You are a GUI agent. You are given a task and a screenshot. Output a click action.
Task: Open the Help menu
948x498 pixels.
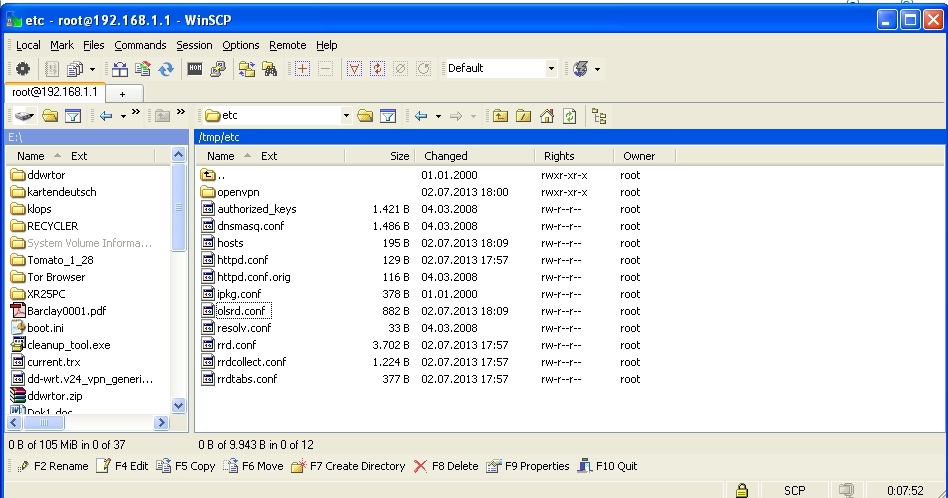(326, 45)
